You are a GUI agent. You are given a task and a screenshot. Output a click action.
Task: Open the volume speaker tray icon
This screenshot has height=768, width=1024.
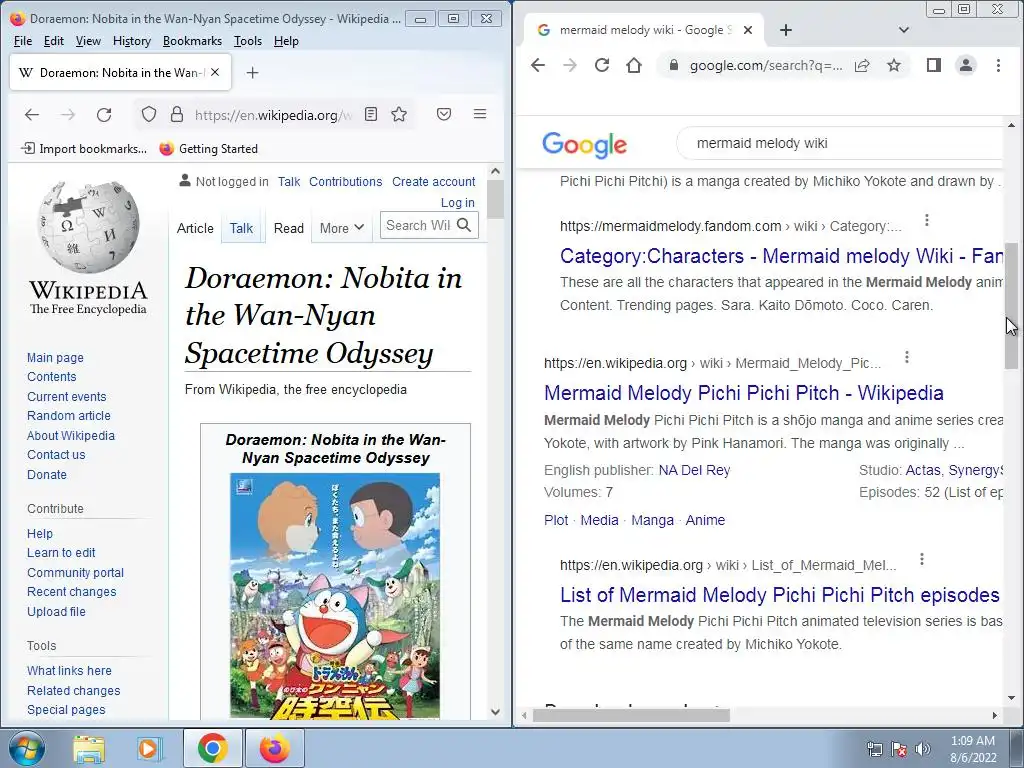coord(923,749)
